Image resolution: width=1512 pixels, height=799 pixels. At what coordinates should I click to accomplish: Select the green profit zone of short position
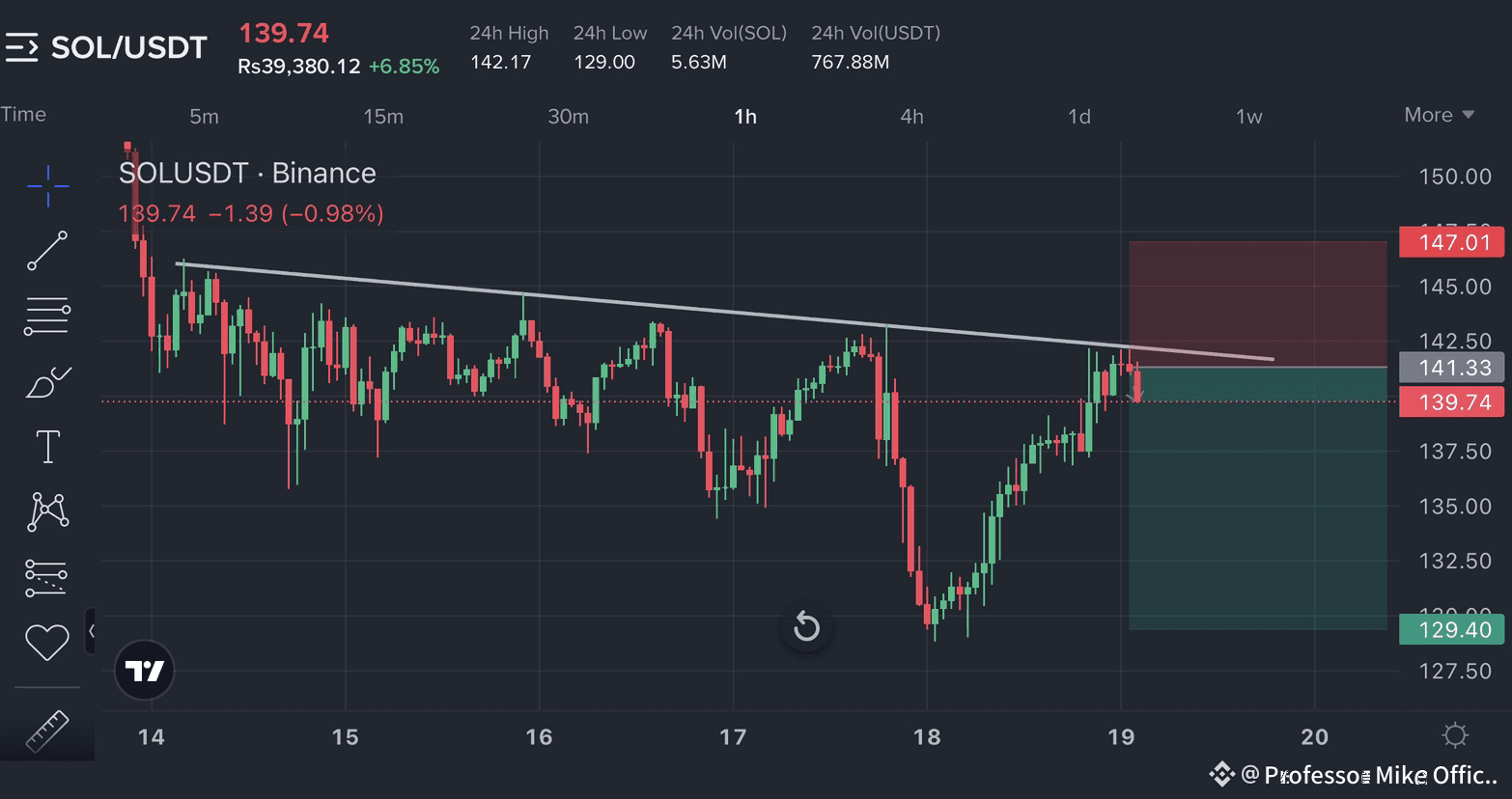(x=1258, y=499)
